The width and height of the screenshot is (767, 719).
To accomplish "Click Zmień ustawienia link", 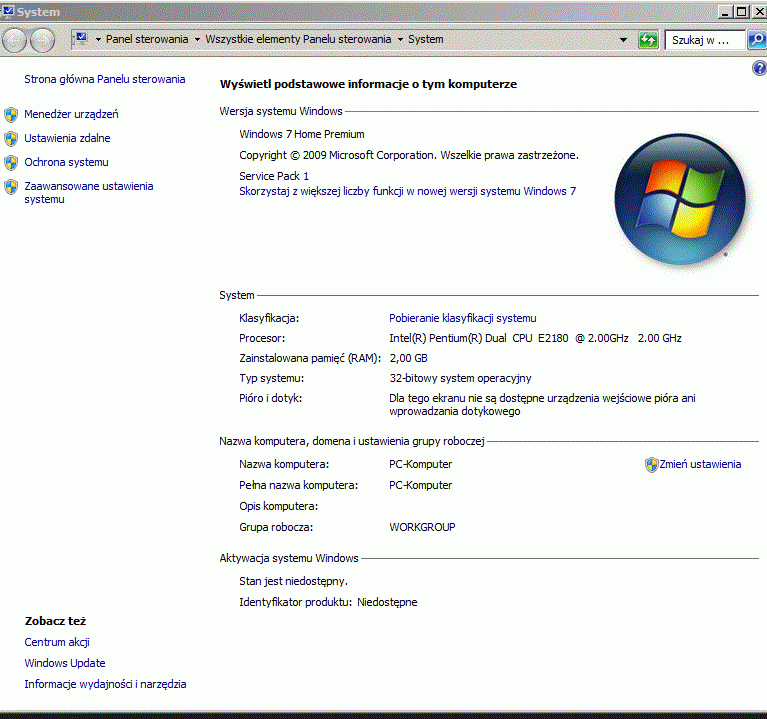I will (x=700, y=464).
